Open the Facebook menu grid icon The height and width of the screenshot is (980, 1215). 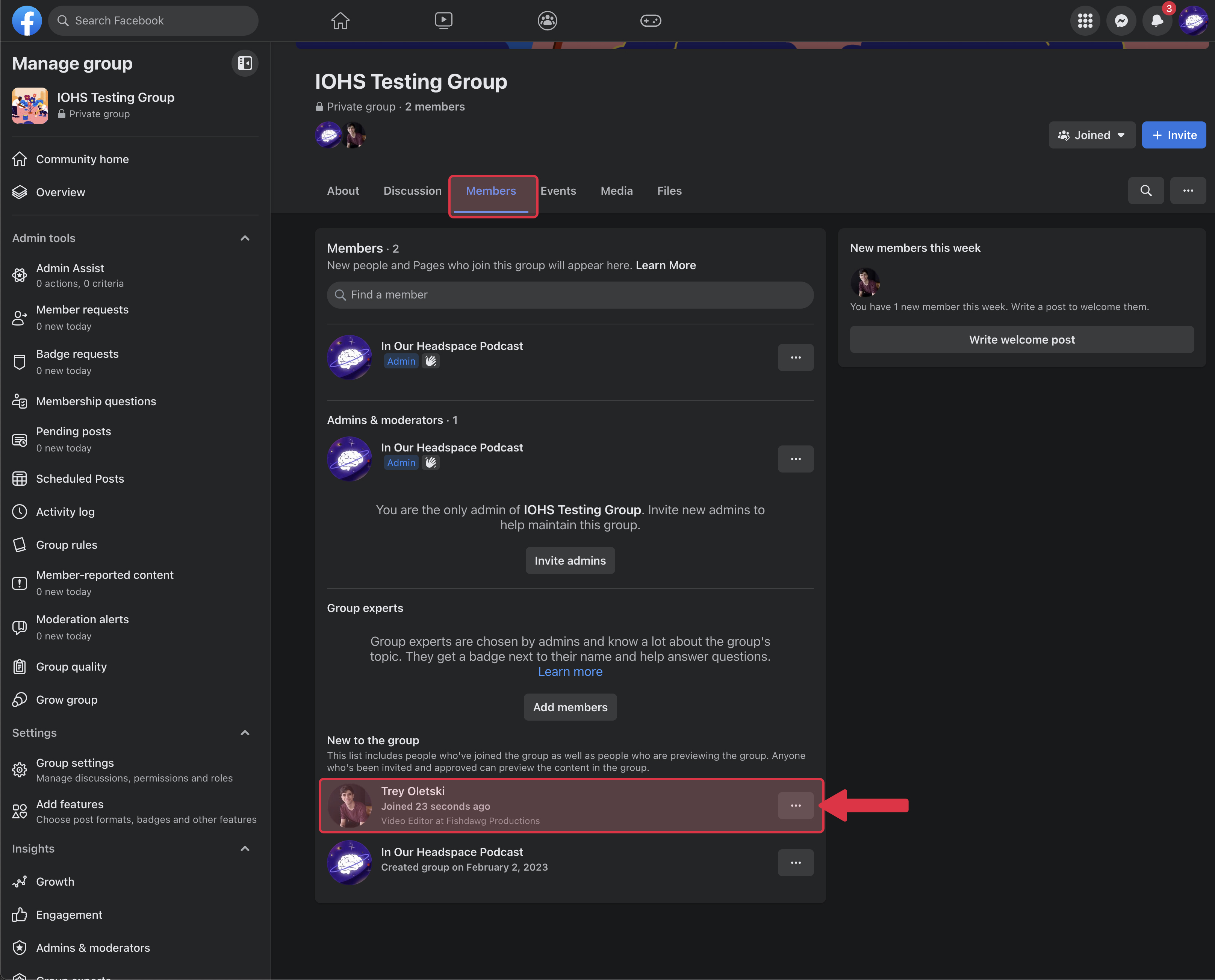(x=1085, y=21)
